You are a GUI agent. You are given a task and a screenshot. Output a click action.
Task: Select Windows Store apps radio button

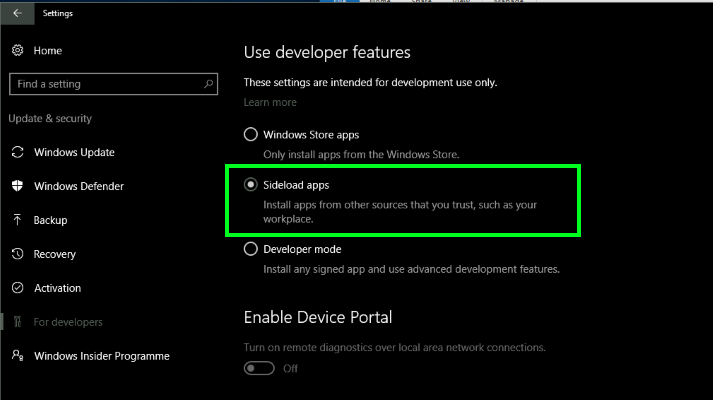tap(251, 135)
